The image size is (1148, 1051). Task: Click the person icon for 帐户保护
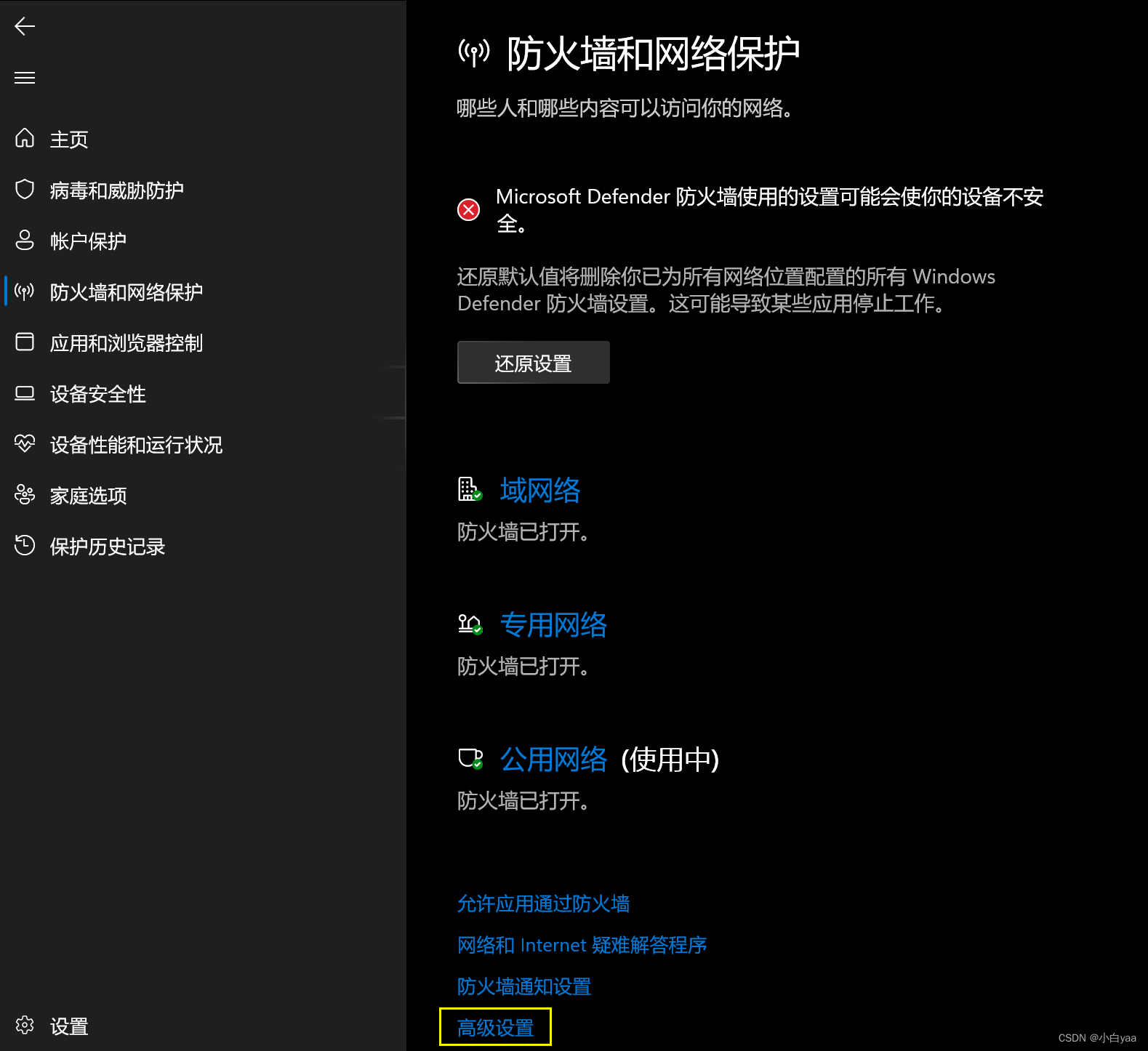(25, 241)
